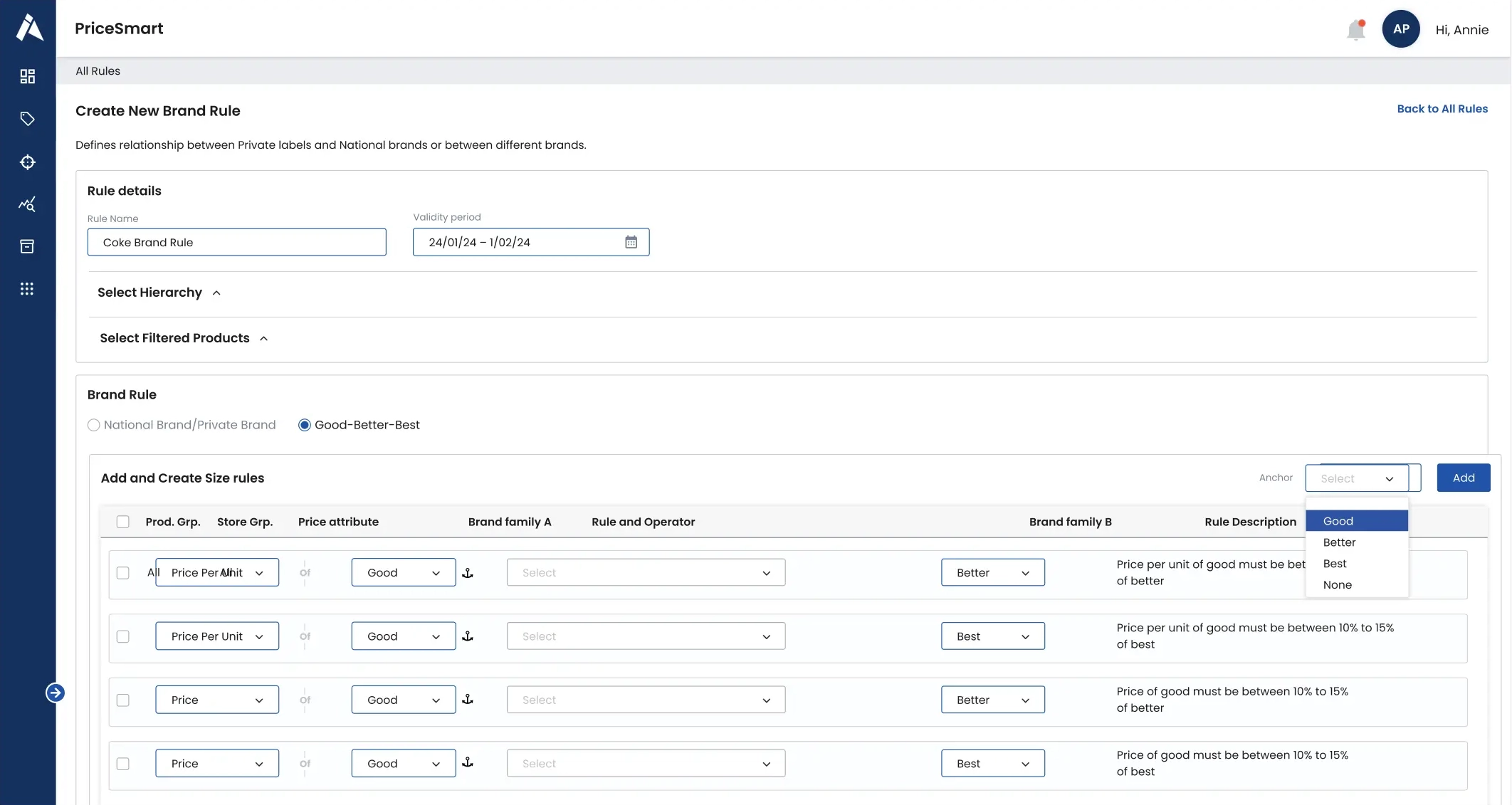Toggle the select-all checkbox in table header
The image size is (1512, 805).
pos(122,522)
